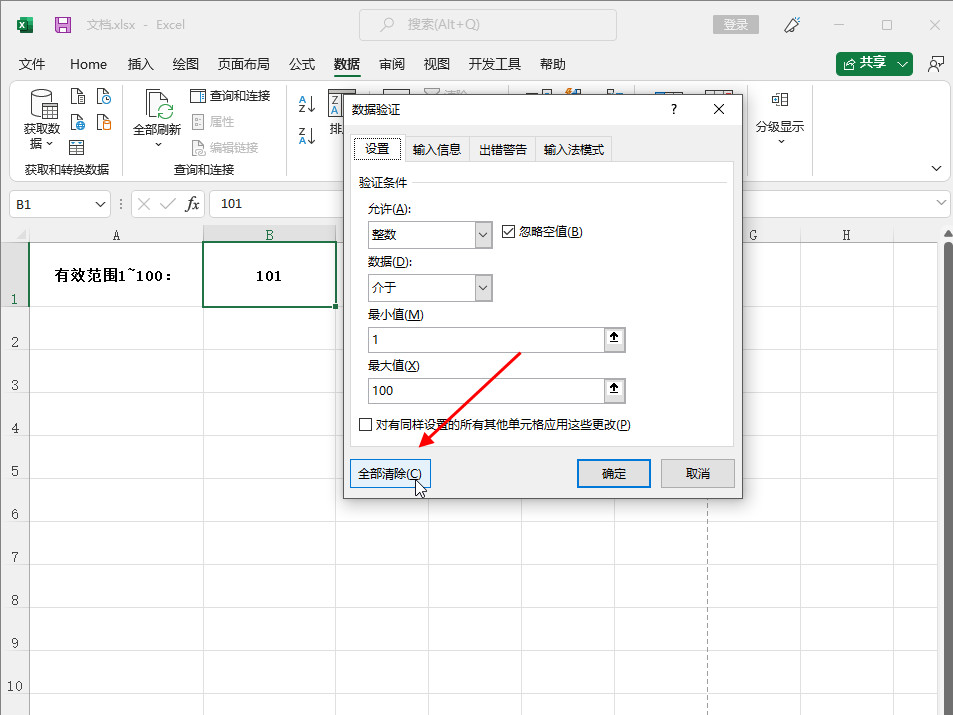This screenshot has width=953, height=715.
Task: Click the Select All corner triangle
Action: pos(21,234)
